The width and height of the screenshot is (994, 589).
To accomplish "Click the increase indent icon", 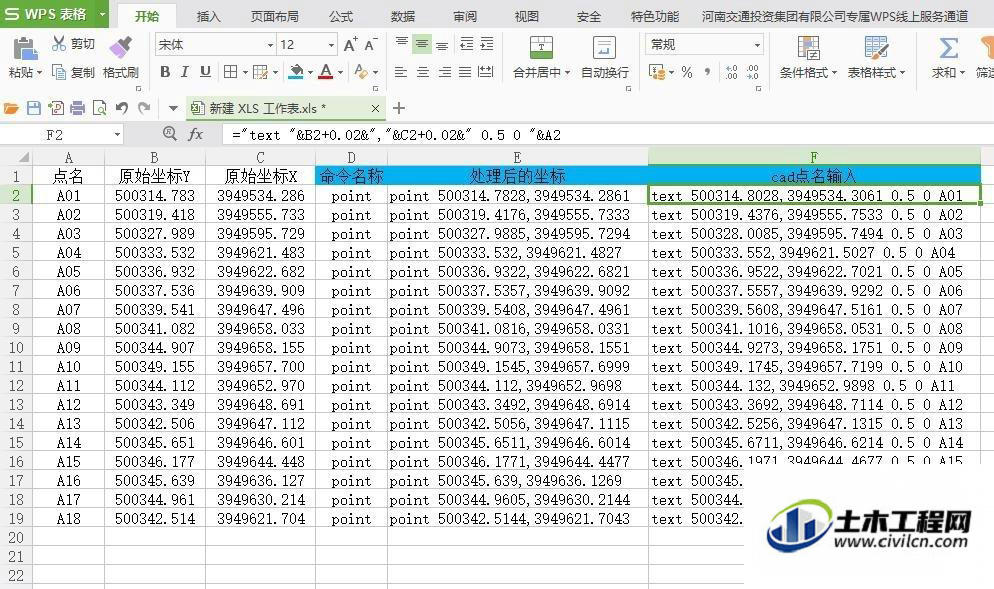I will [x=487, y=44].
